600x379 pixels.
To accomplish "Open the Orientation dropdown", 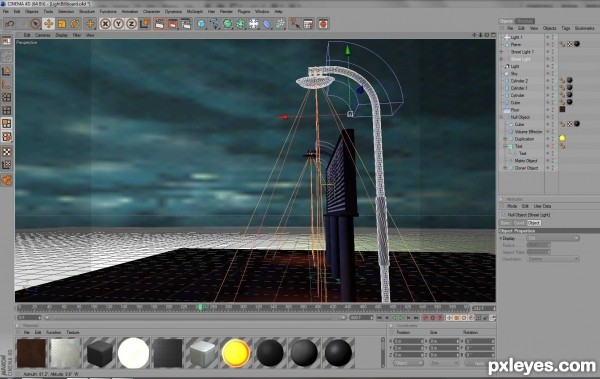I will click(x=553, y=259).
